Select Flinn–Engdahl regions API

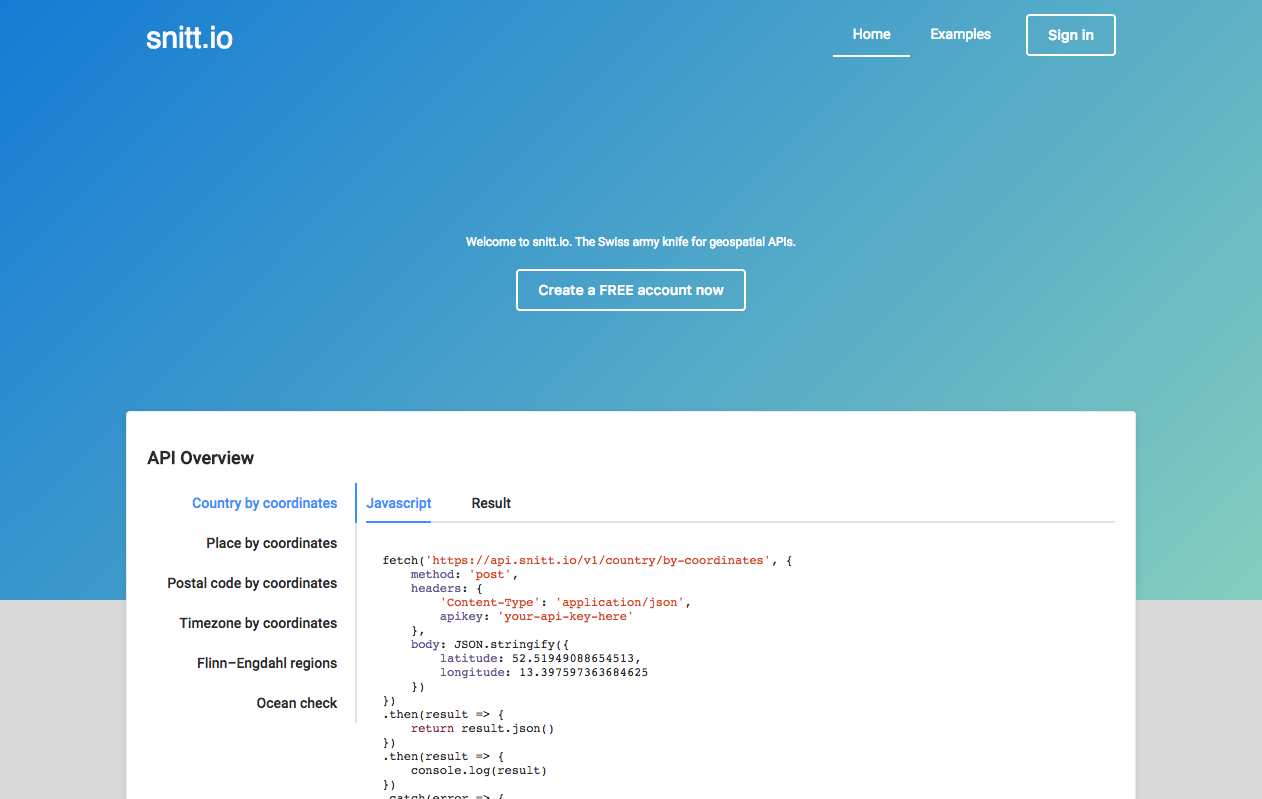[267, 663]
